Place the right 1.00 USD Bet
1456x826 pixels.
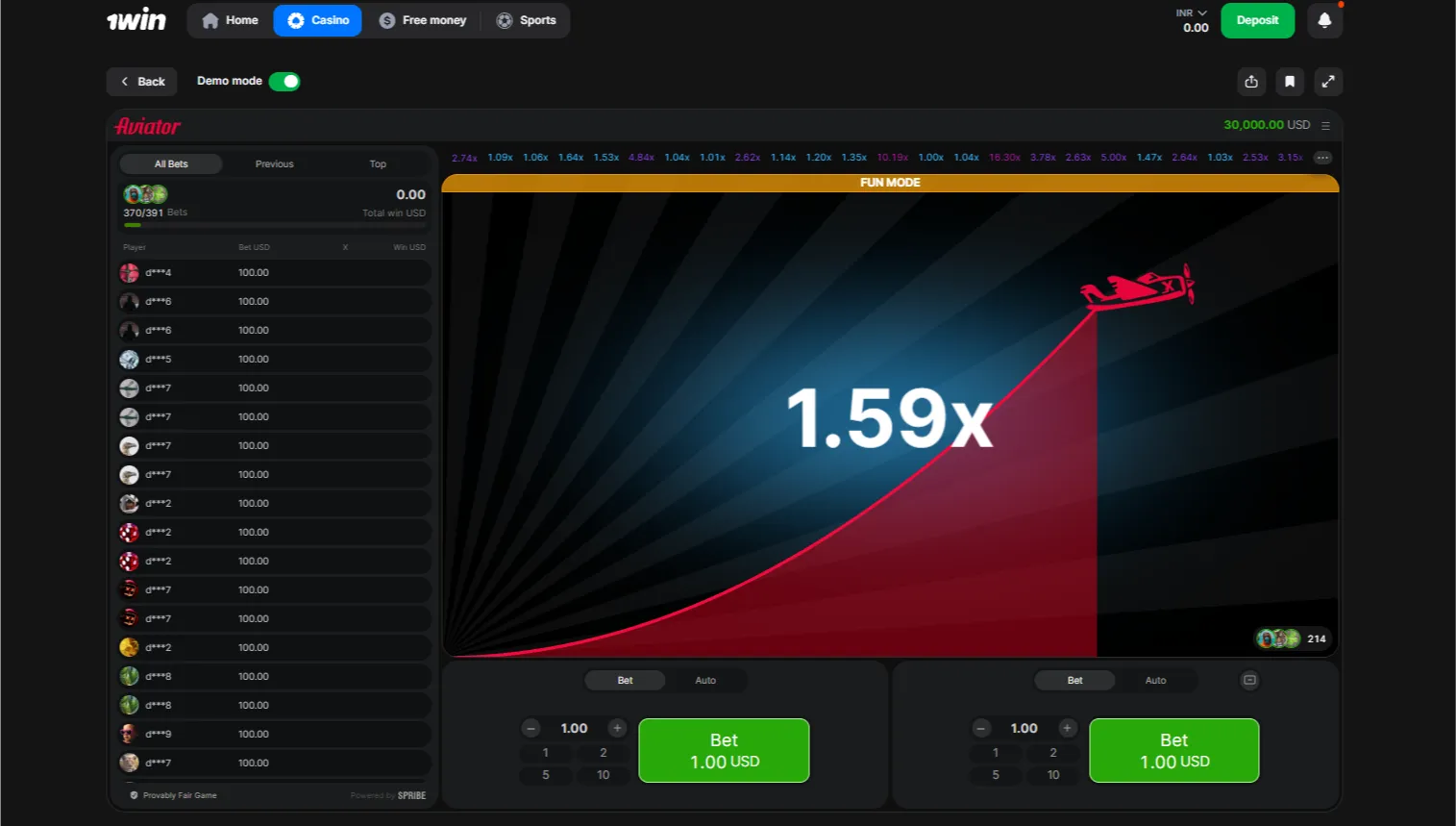(1173, 751)
